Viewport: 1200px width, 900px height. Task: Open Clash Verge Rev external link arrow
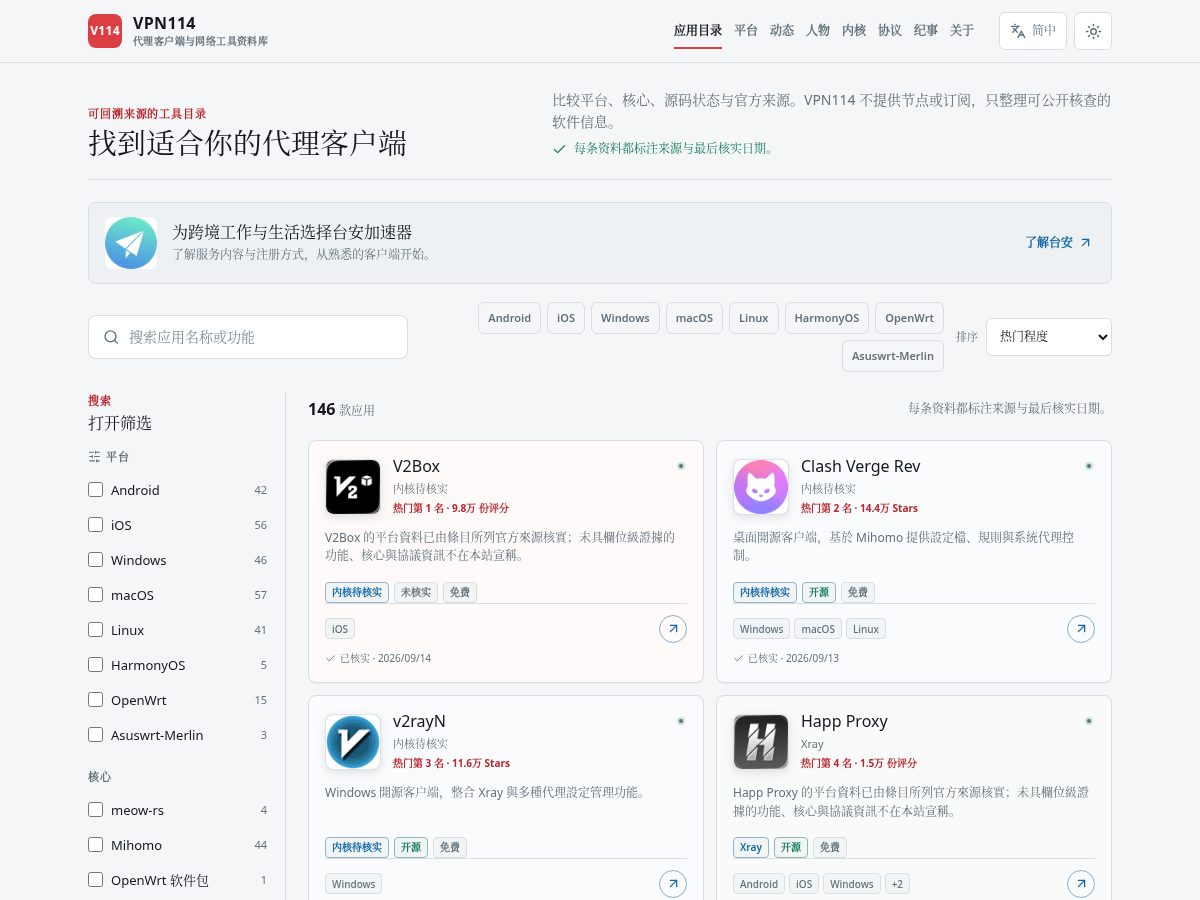coord(1081,629)
